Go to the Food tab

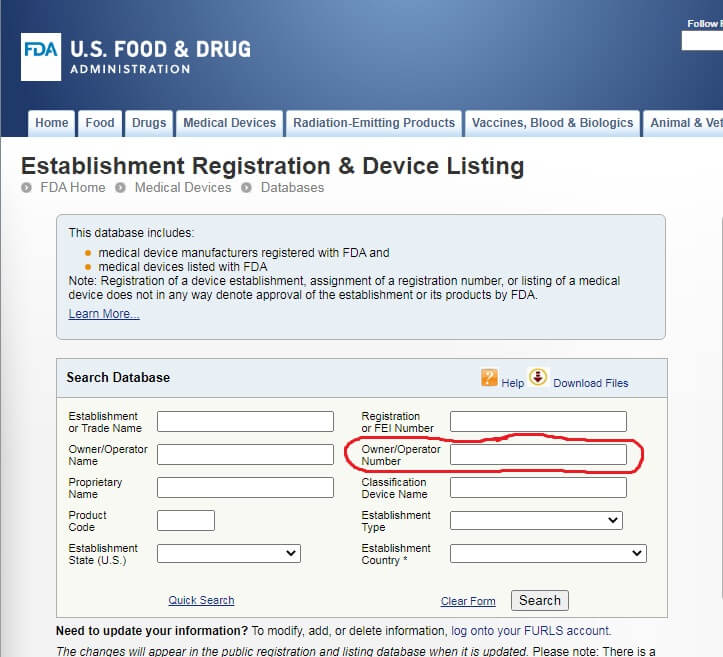tap(100, 123)
